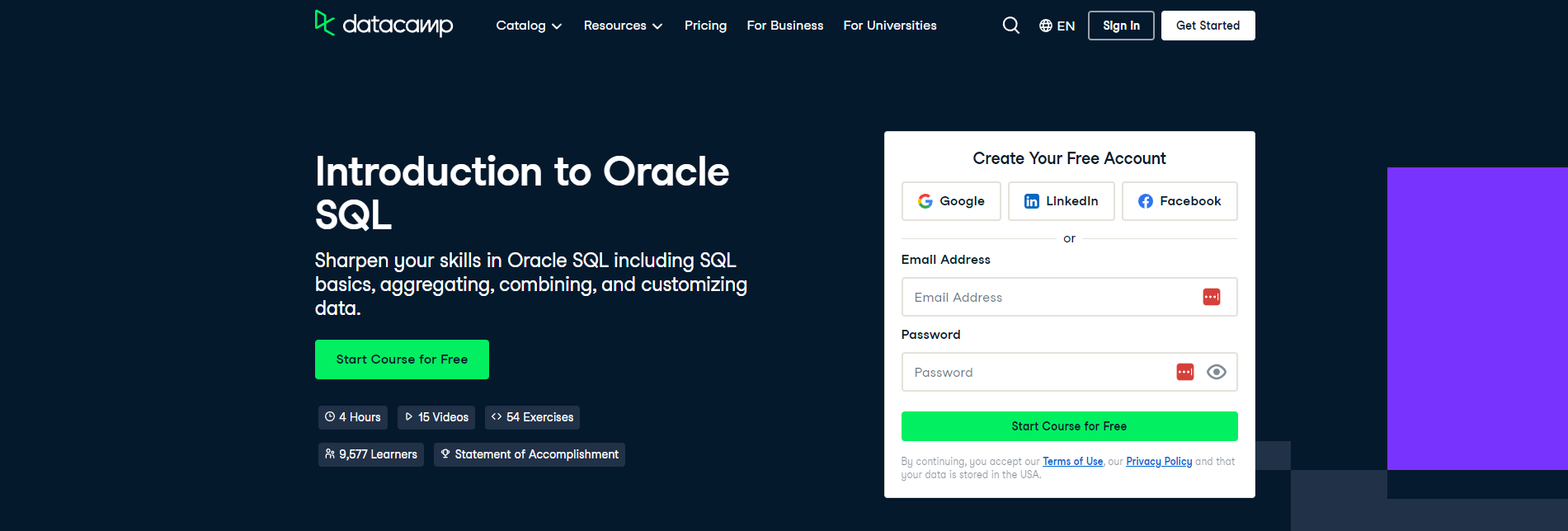Open the EN language selector
Screen dimensions: 1568x531
click(1057, 26)
